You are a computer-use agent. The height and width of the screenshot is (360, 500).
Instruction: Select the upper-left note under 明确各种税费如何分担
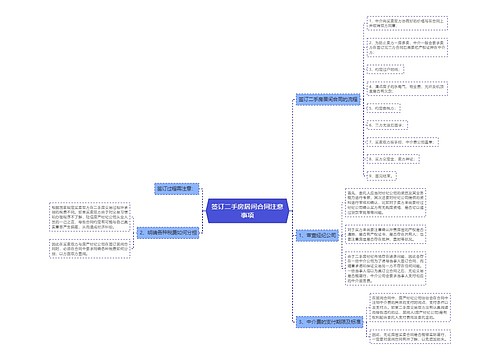click(90, 217)
